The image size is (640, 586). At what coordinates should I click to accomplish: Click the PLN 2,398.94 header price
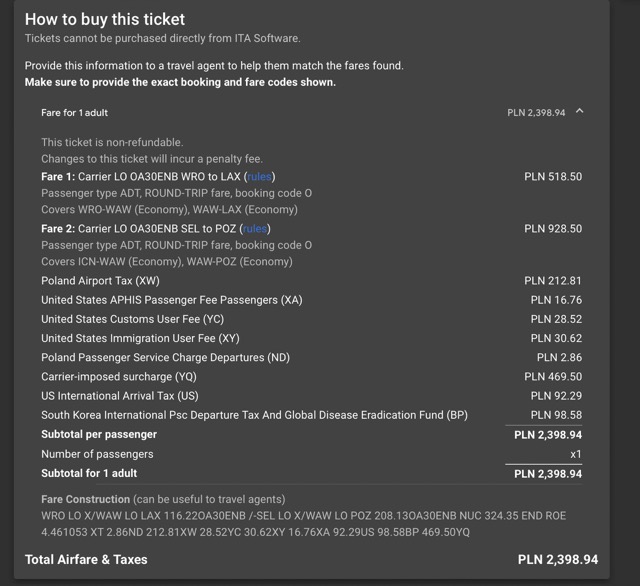(x=536, y=113)
